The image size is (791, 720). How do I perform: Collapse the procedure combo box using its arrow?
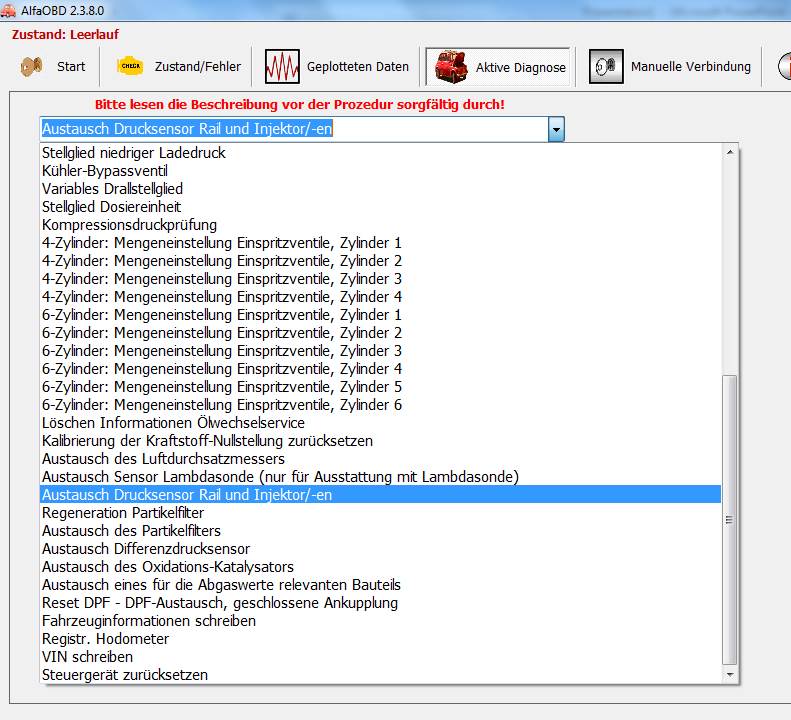click(556, 129)
